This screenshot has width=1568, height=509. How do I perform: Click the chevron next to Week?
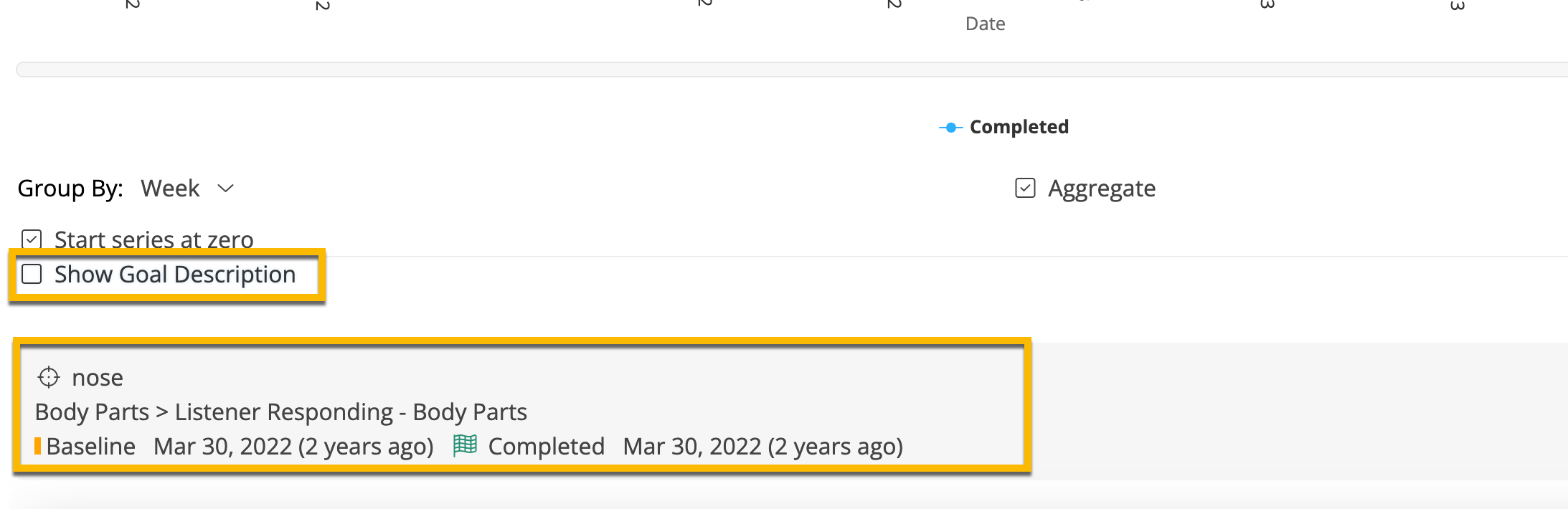(x=226, y=189)
